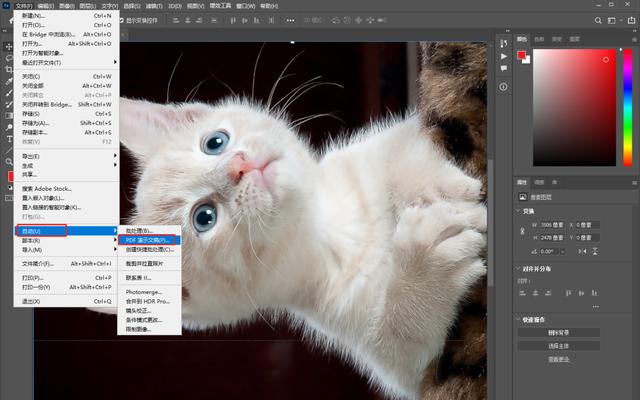Screen dimensions: 640x400
Task: Click the PDF 演示文稿 menu entry
Action: [146, 240]
